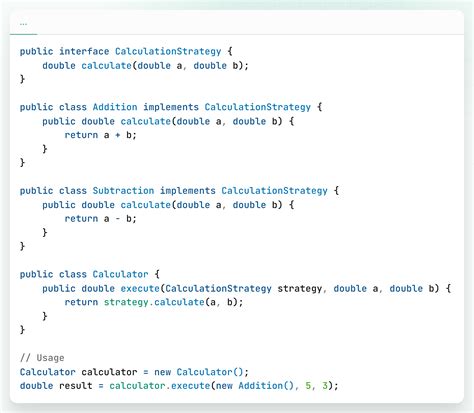Click the line "return strategy.calculate(a, b);"

154,303
